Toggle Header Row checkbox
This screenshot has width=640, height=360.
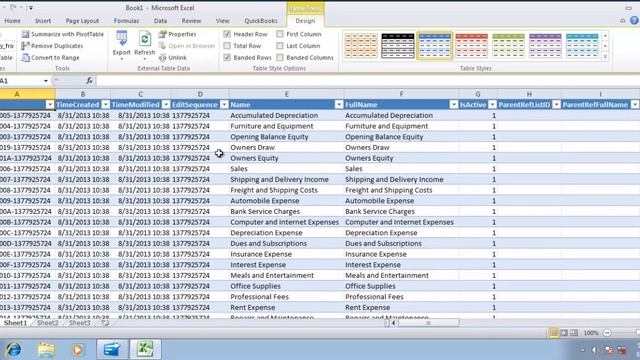click(227, 34)
